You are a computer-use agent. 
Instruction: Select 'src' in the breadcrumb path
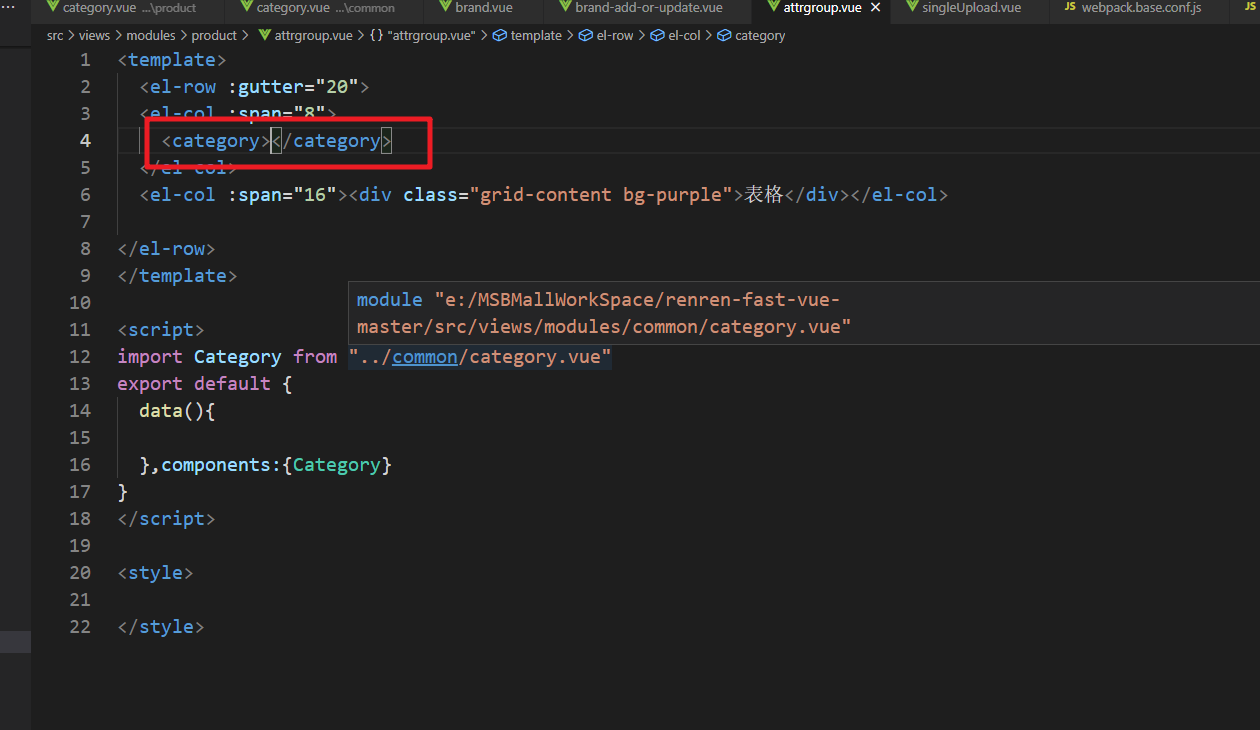[x=54, y=35]
